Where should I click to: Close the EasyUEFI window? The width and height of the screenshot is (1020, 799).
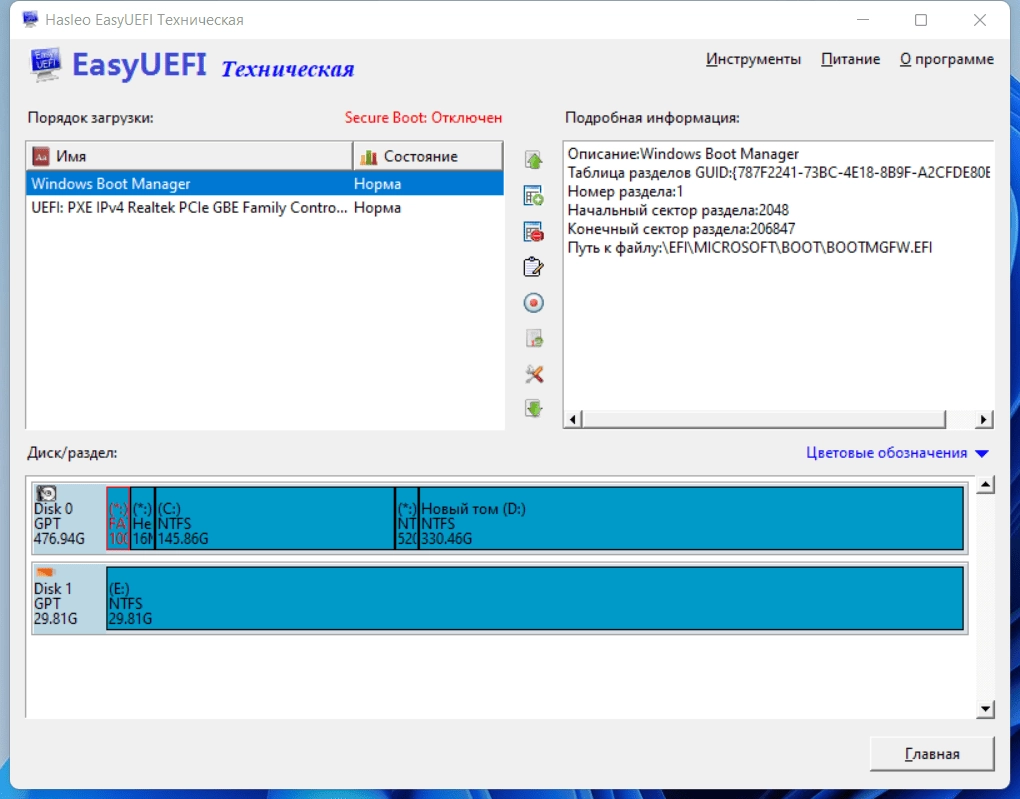[x=980, y=20]
